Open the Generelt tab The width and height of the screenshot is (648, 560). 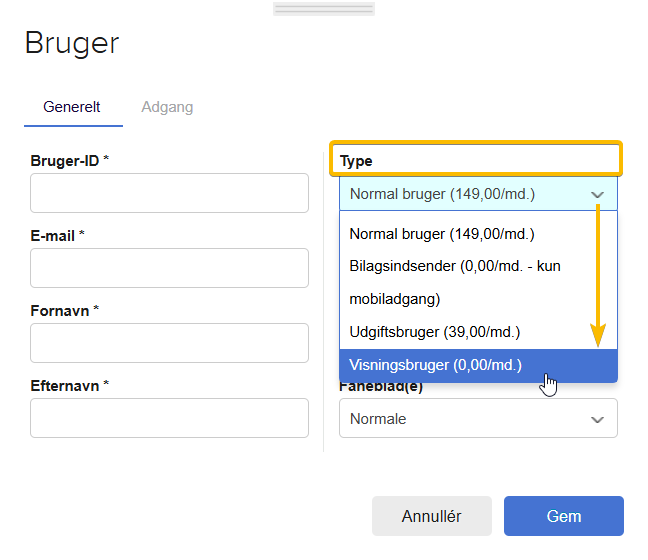pyautogui.click(x=72, y=107)
